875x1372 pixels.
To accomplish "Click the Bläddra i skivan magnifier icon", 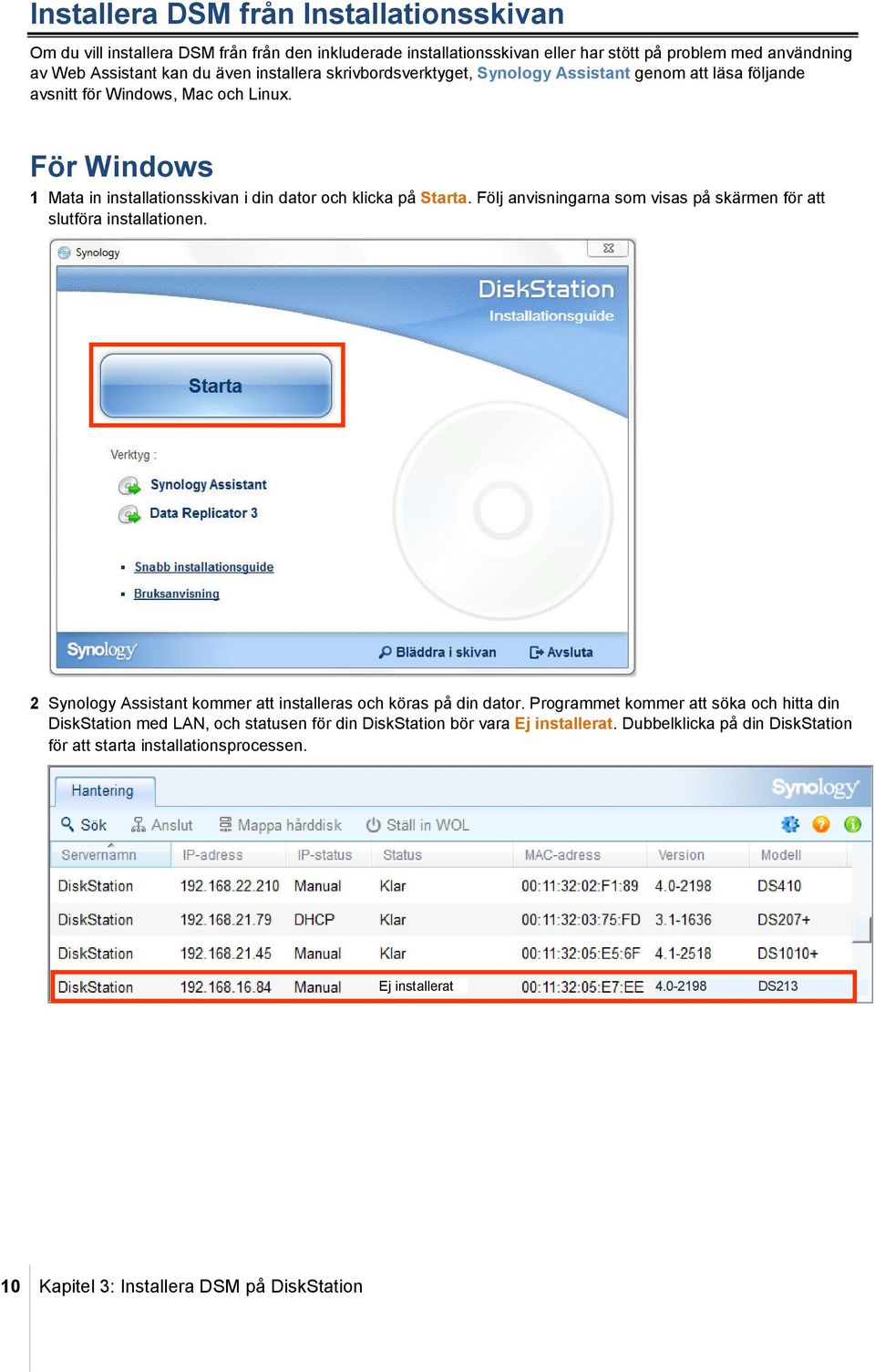I will (x=386, y=653).
